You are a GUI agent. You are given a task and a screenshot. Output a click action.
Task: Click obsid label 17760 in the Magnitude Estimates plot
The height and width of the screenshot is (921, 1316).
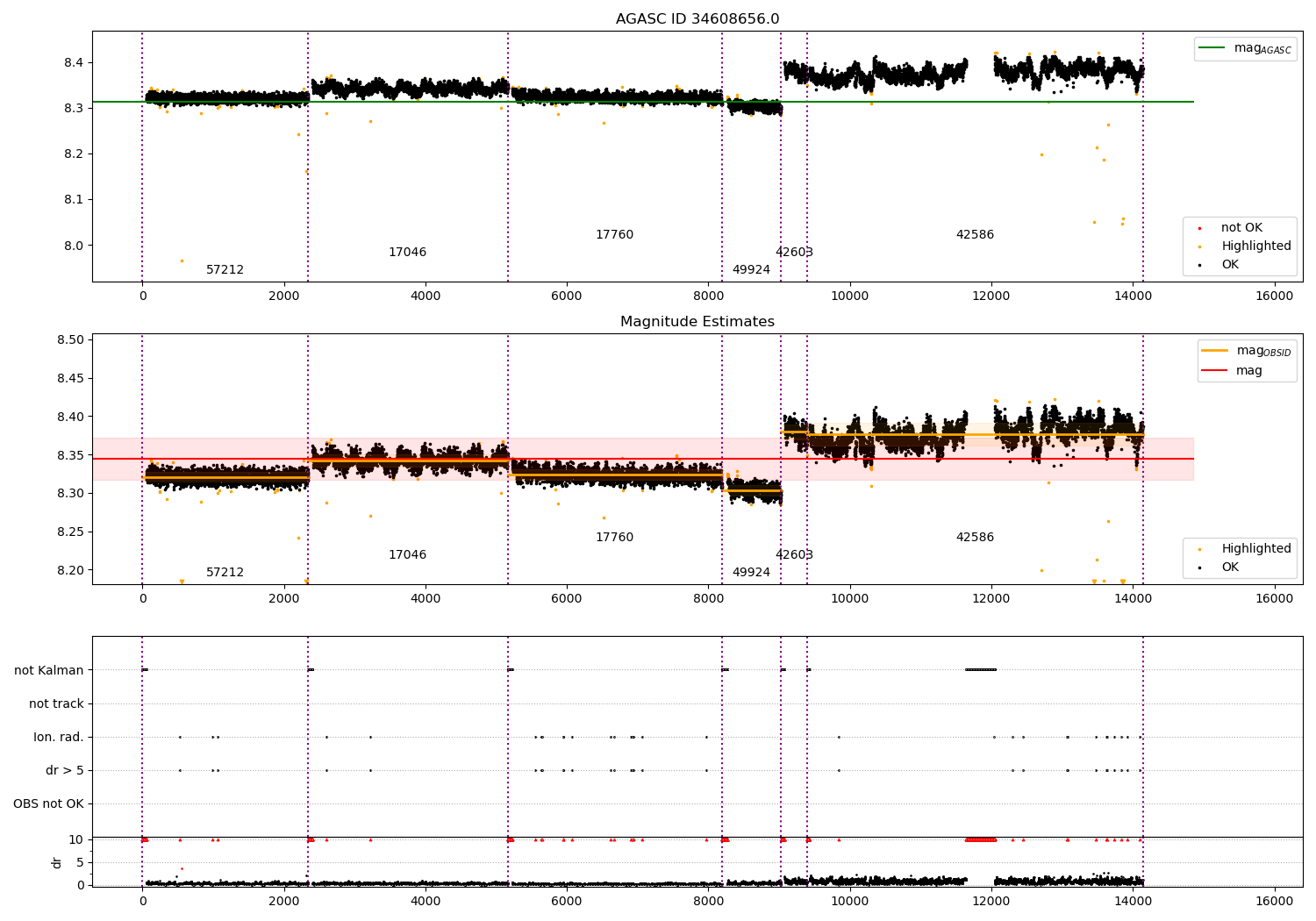pyautogui.click(x=614, y=538)
